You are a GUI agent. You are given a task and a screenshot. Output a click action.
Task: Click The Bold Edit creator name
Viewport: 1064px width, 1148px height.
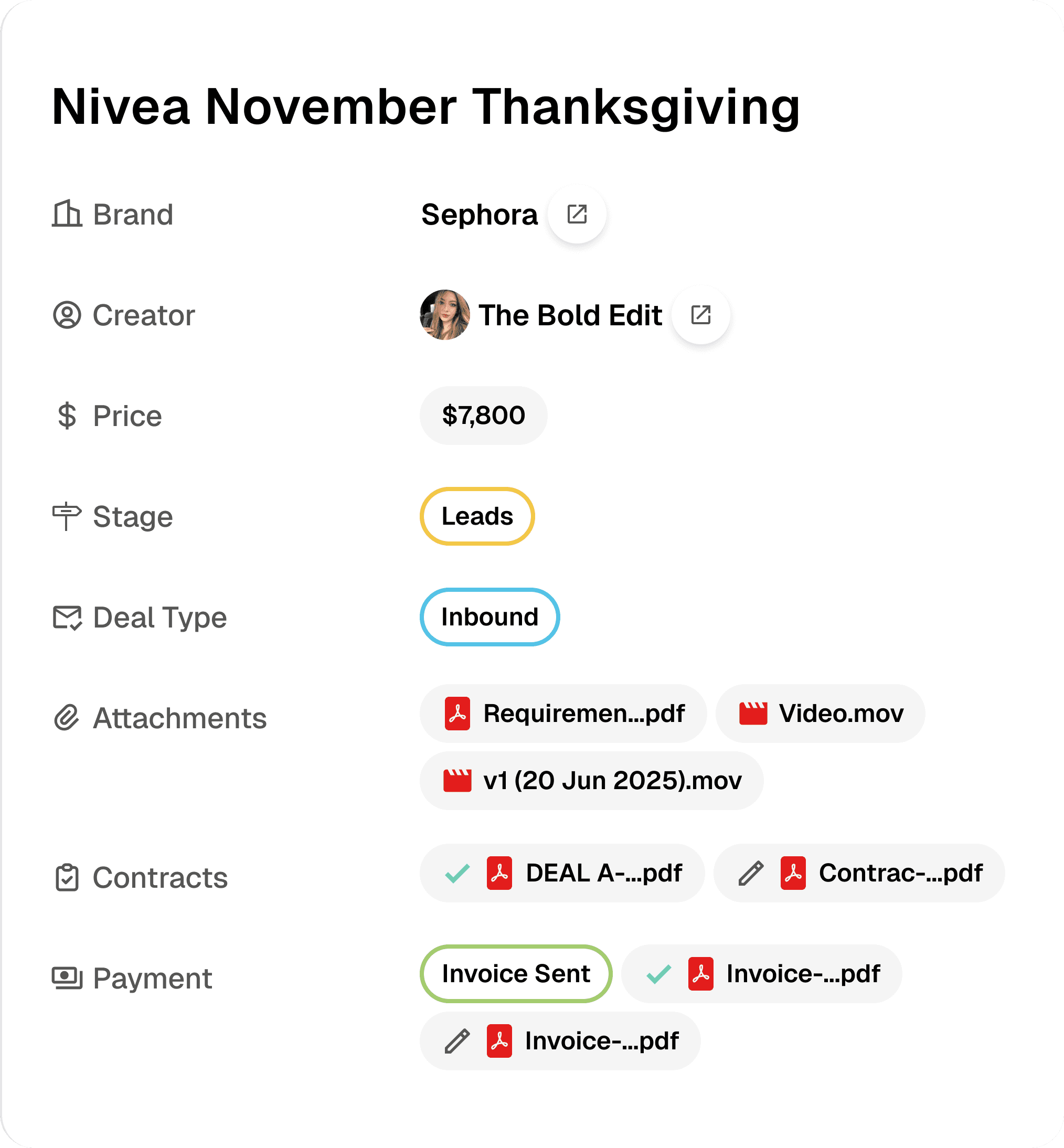click(570, 315)
